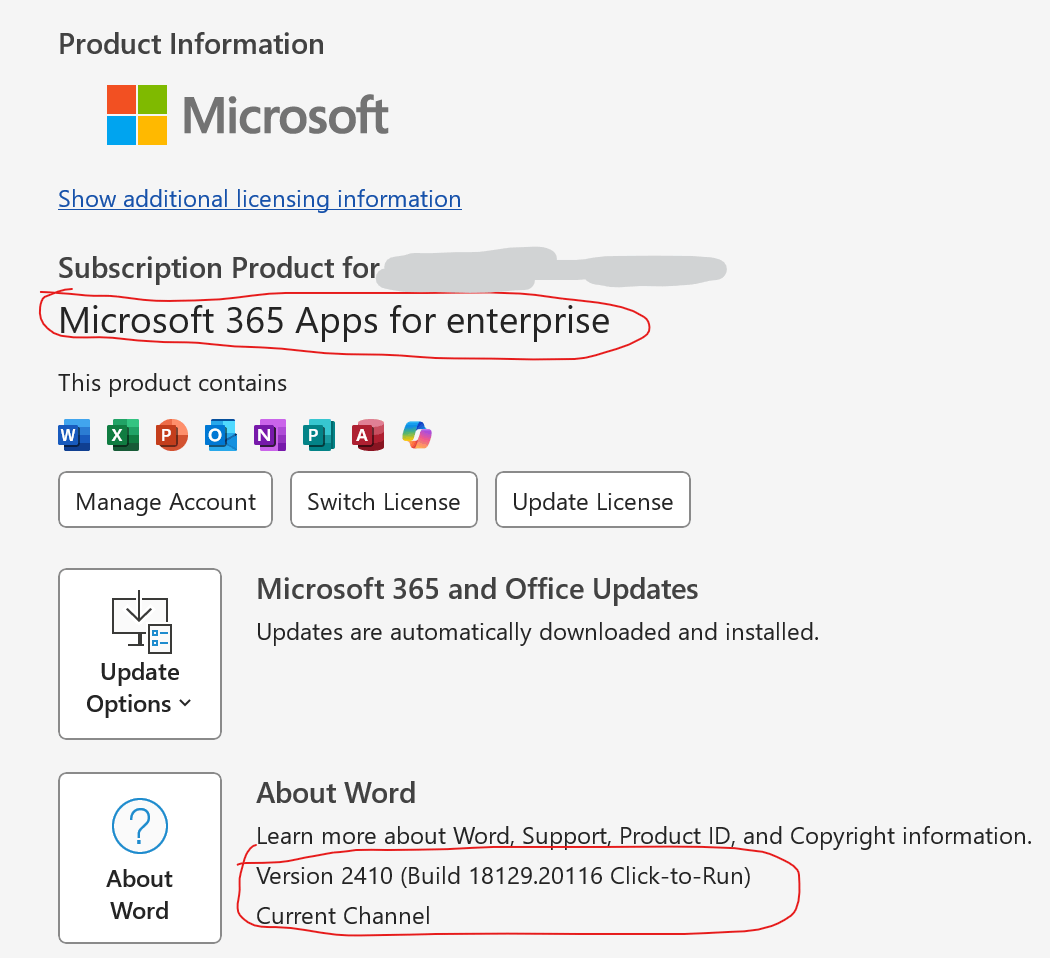1050x958 pixels.
Task: Click Version 2410 build number text
Action: [504, 876]
